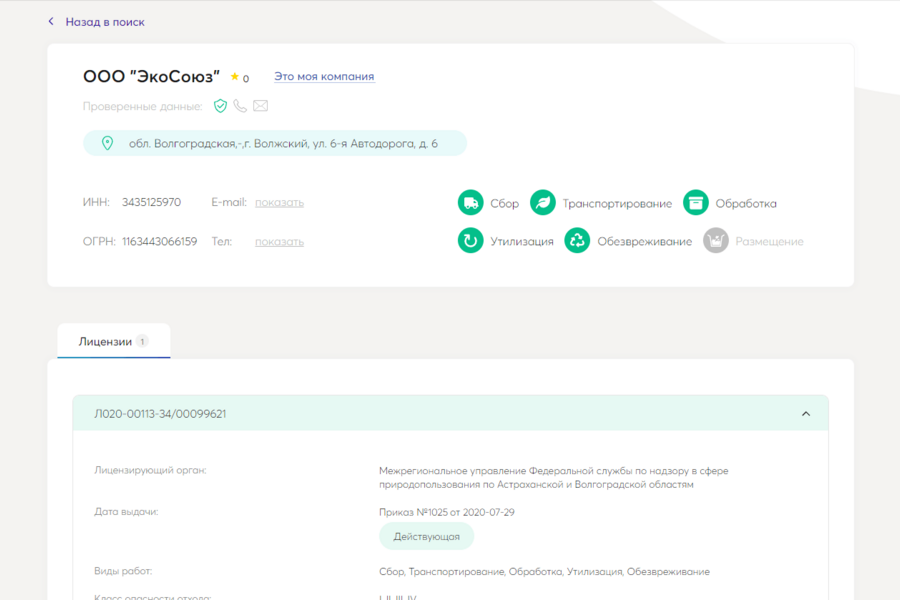Image resolution: width=900 pixels, height=600 pixels.
Task: Click the verified phone handset icon
Action: click(240, 106)
